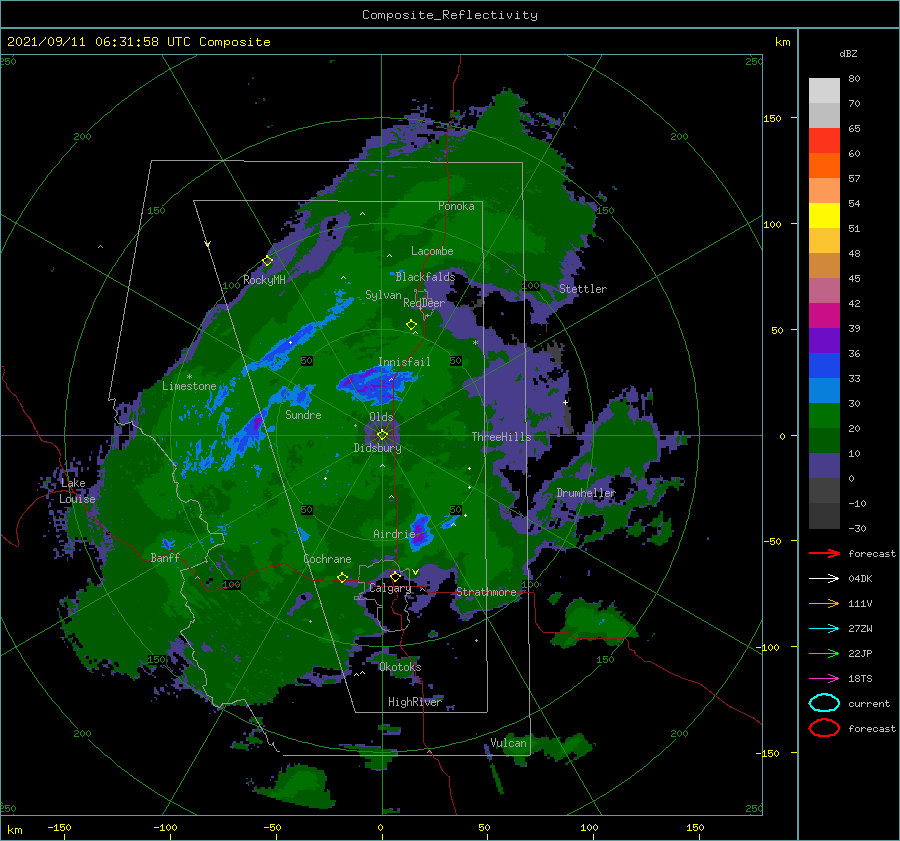
Task: Select the light gray 80 dBZ swatch
Action: 824,90
